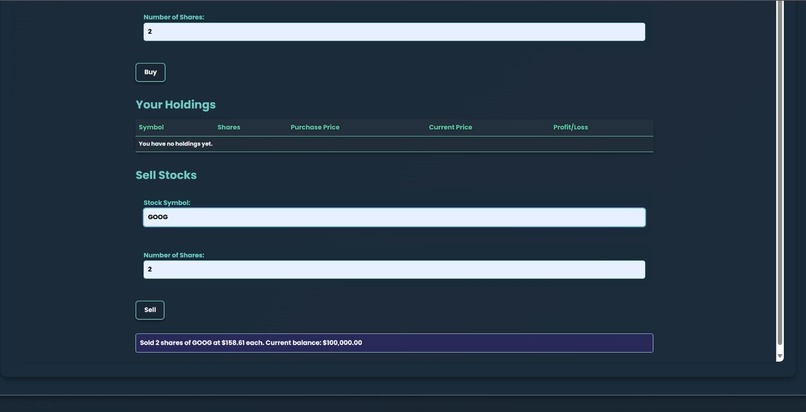Select the Current Price column header
The image size is (806, 412).
(x=450, y=127)
